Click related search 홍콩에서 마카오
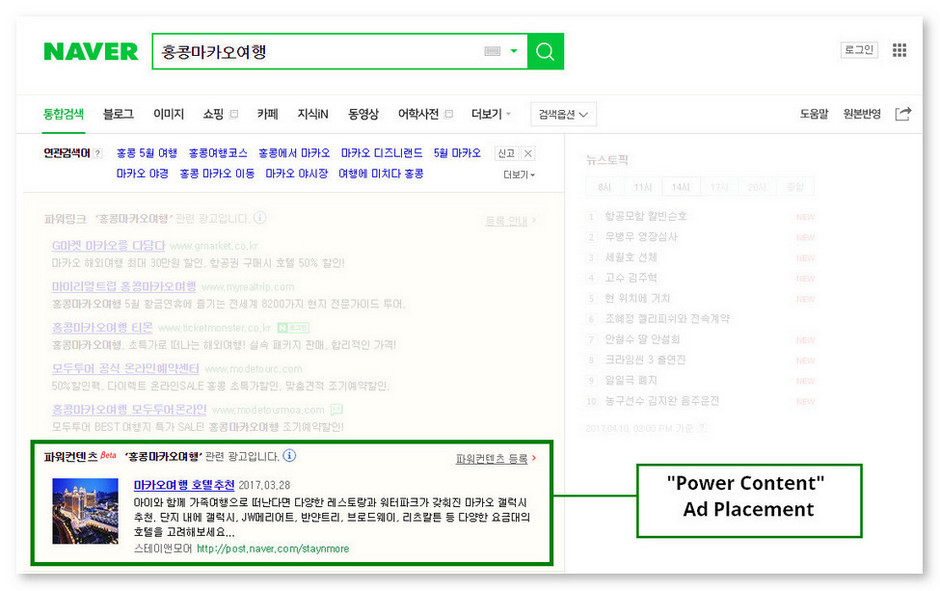The height and width of the screenshot is (591, 940). coord(294,153)
